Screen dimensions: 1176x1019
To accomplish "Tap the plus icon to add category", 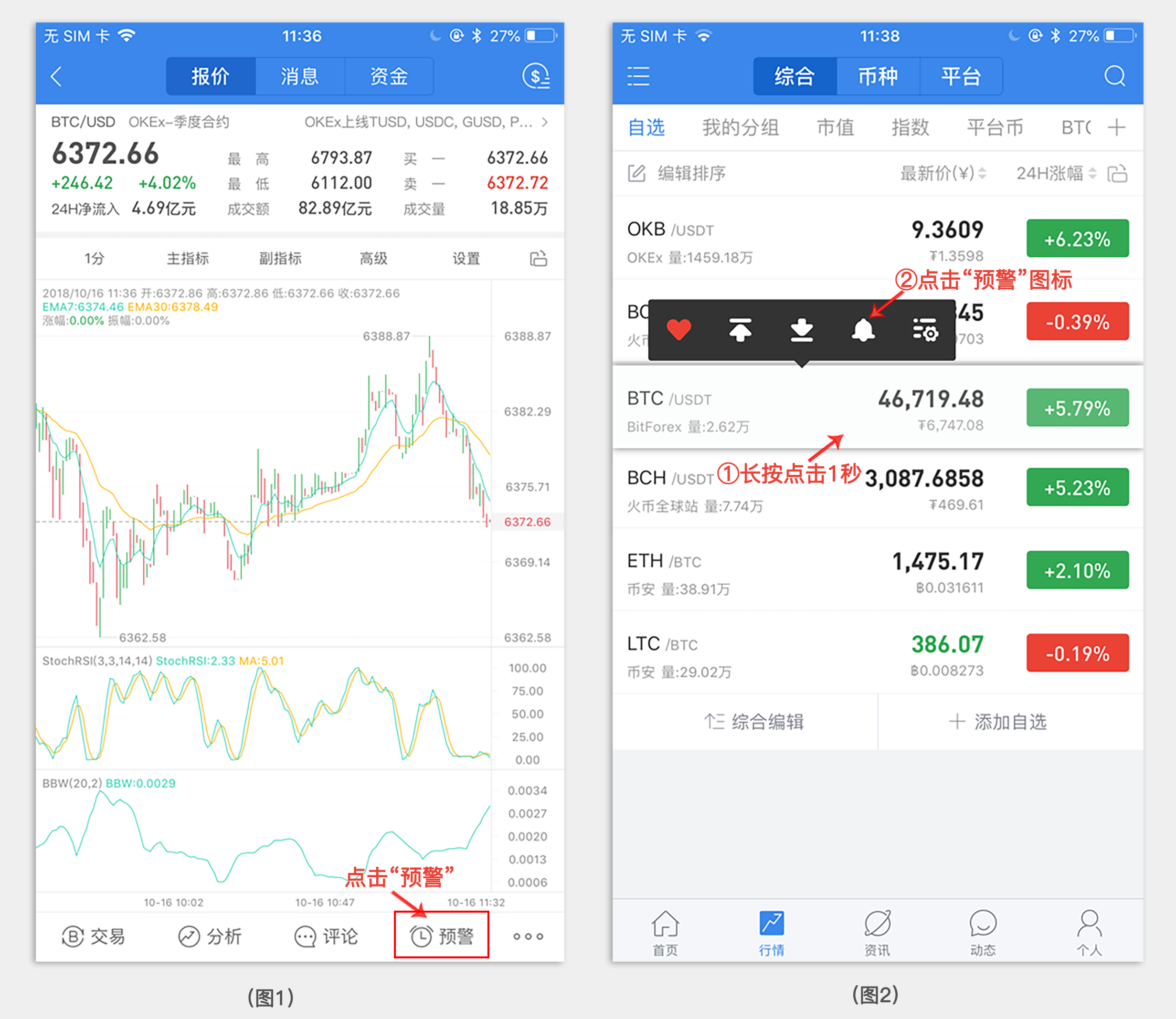I will 1116,127.
